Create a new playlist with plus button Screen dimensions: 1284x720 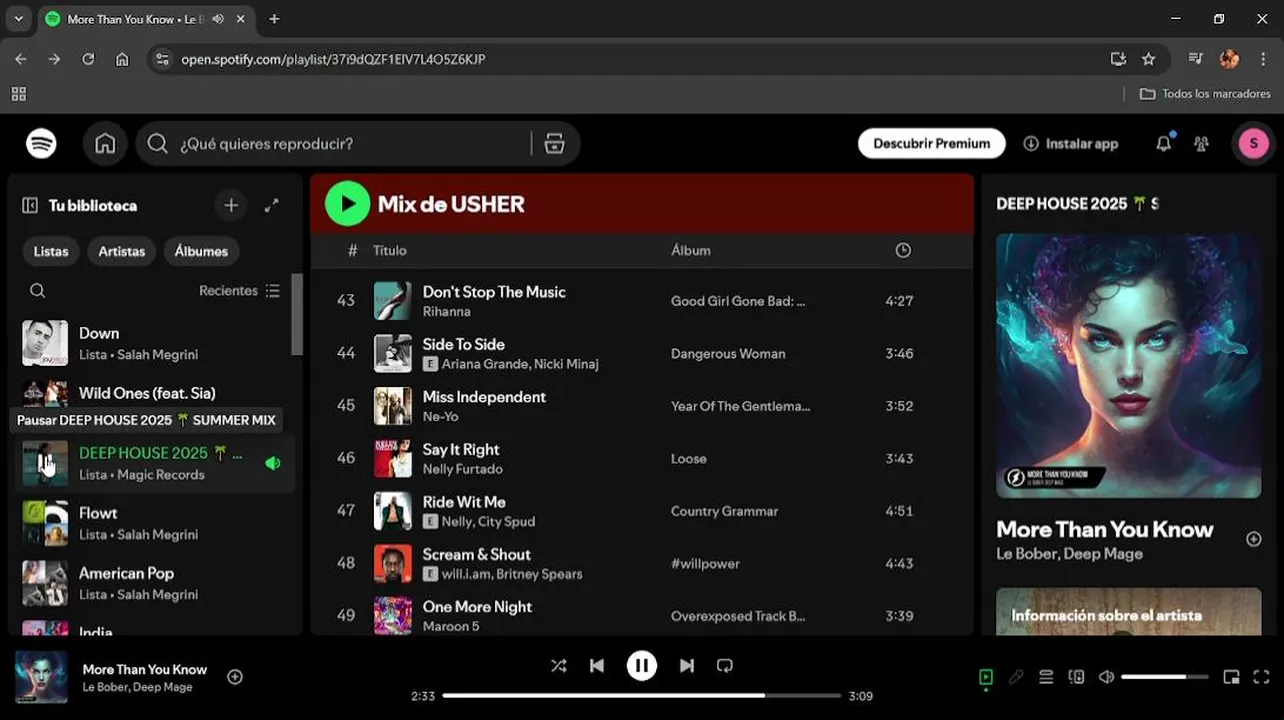pos(231,205)
